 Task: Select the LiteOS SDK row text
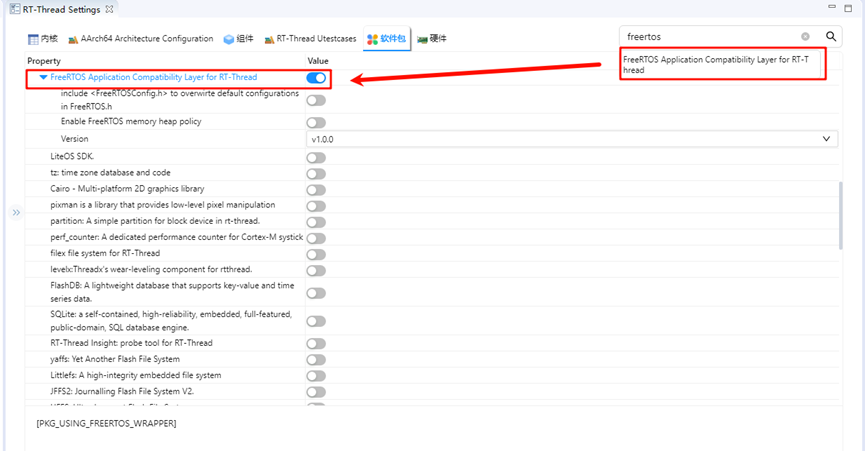(x=72, y=157)
